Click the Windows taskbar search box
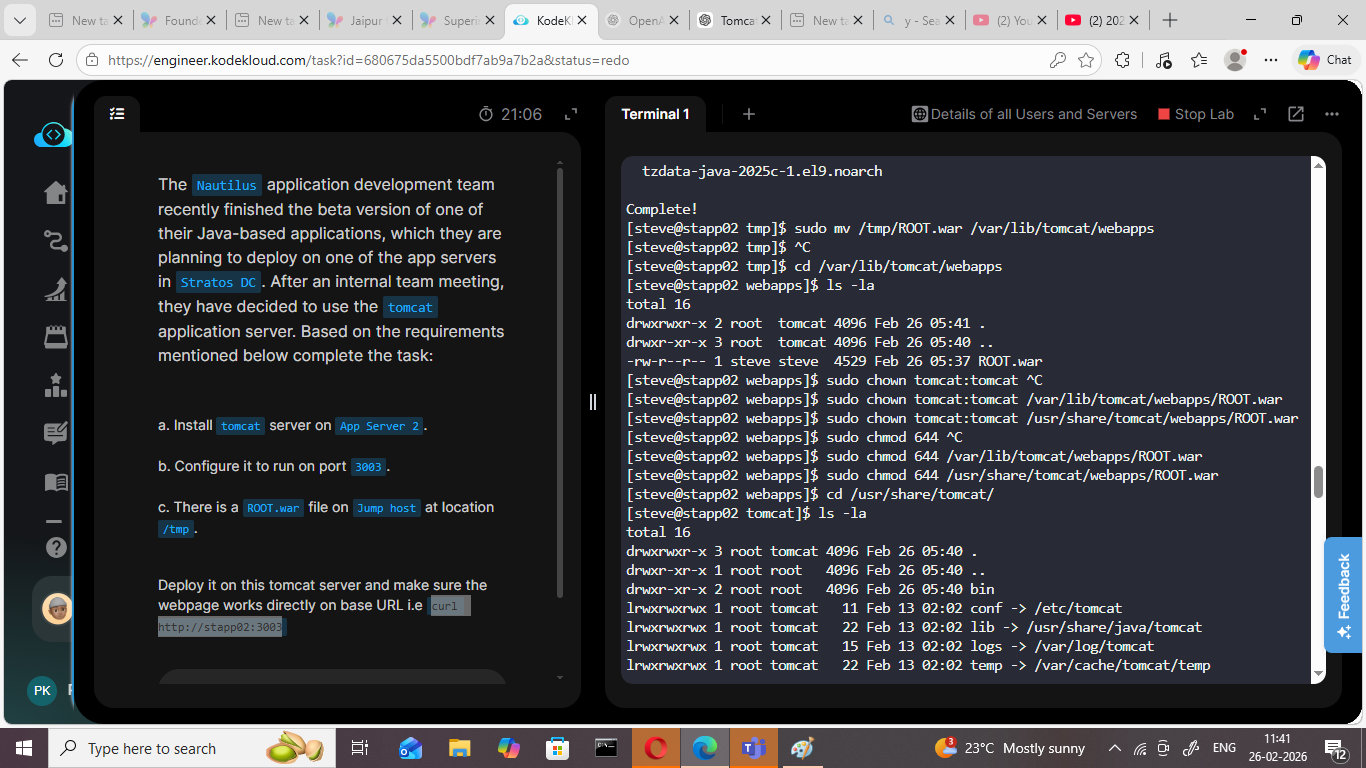This screenshot has height=768, width=1366. (192, 748)
